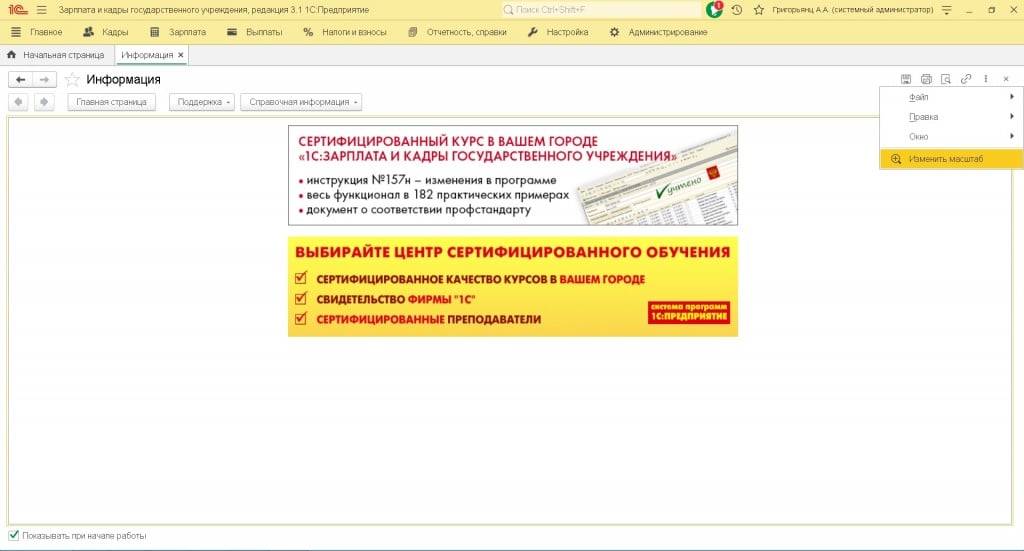Open the 1C main application menu icon
The width and height of the screenshot is (1024, 551).
pos(18,10)
